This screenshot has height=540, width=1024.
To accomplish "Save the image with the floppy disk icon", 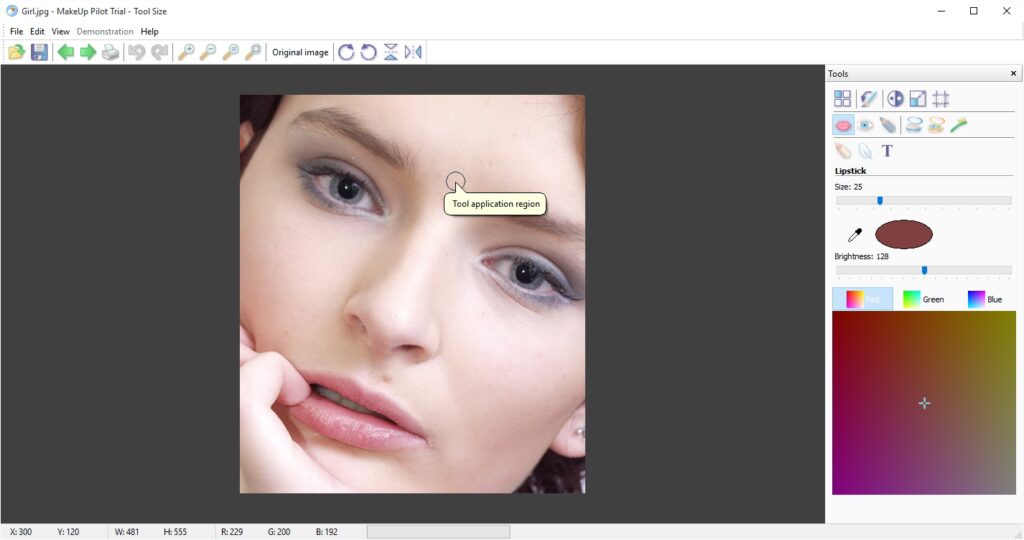I will click(x=39, y=52).
